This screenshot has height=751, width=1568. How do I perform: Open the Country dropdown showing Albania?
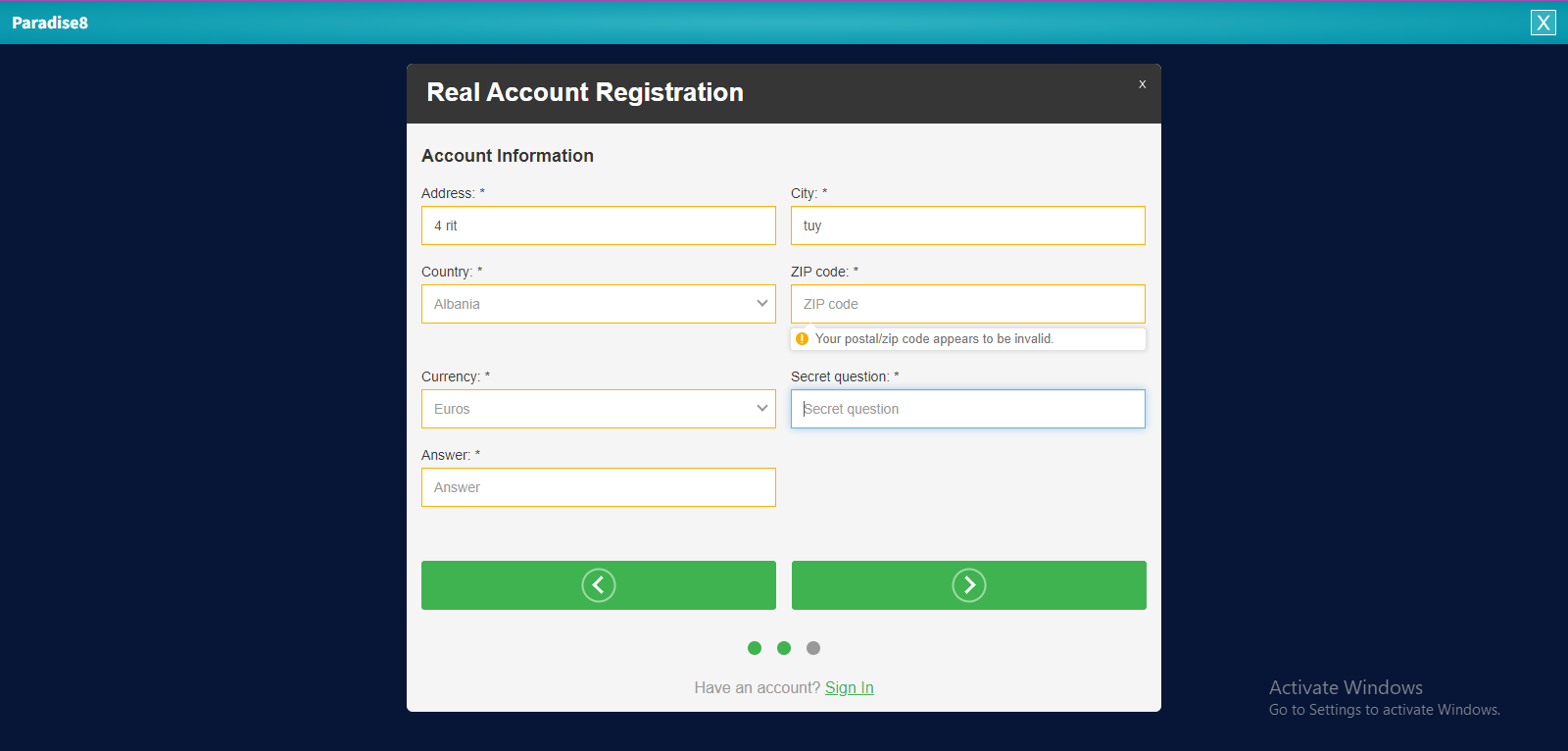(598, 304)
